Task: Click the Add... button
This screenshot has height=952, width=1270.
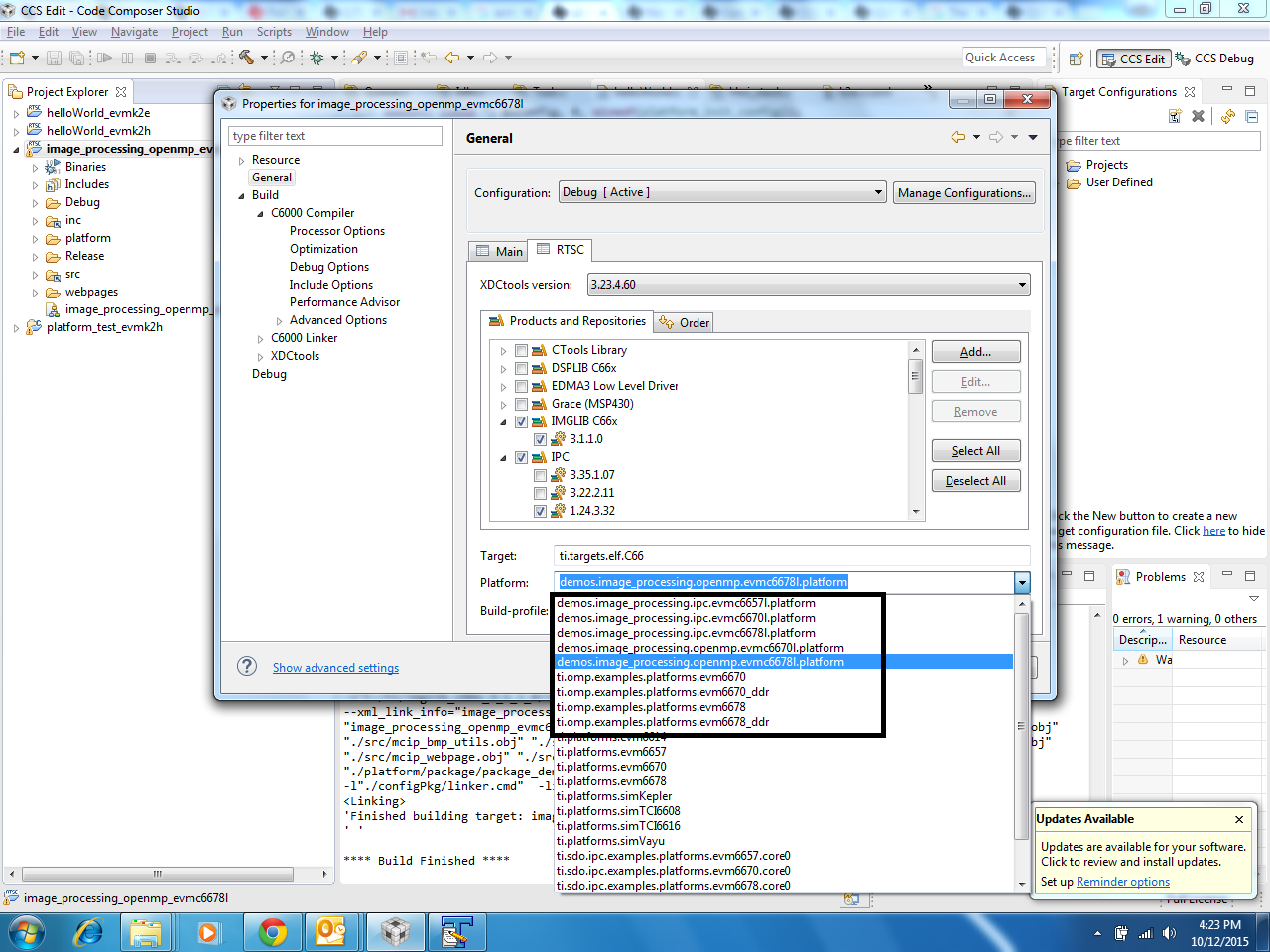Action: [x=975, y=352]
